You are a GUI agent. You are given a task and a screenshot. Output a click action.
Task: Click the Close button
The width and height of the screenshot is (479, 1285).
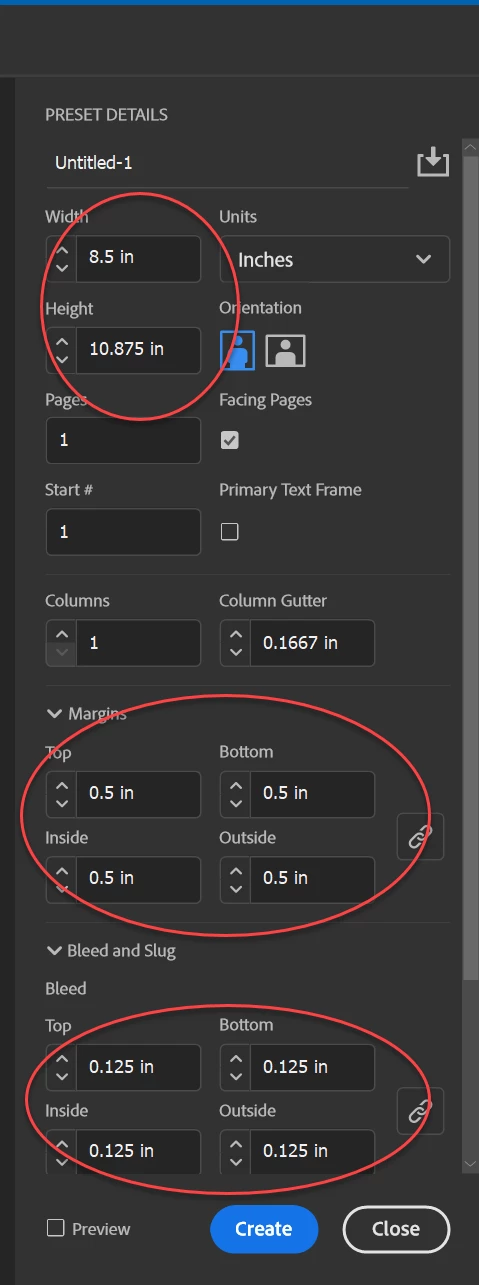[396, 1229]
